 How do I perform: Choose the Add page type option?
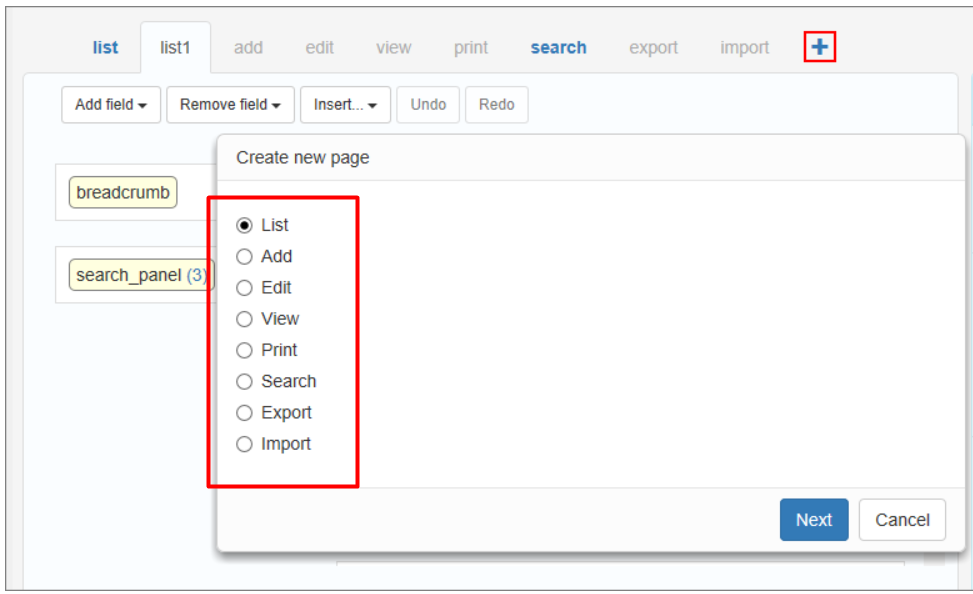(x=245, y=257)
